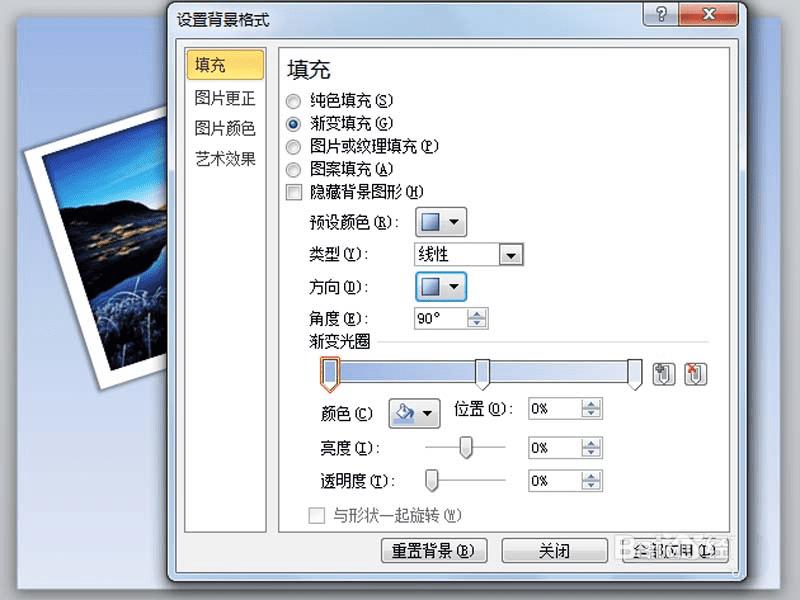Toggle 与形状一起旋转 checkbox
Viewport: 800px width, 600px height.
[x=317, y=515]
